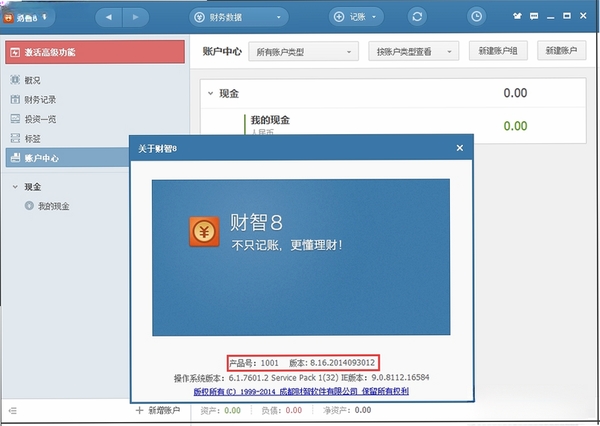Open the feedback message icon
Image resolution: width=600 pixels, height=426 pixels.
tap(534, 16)
